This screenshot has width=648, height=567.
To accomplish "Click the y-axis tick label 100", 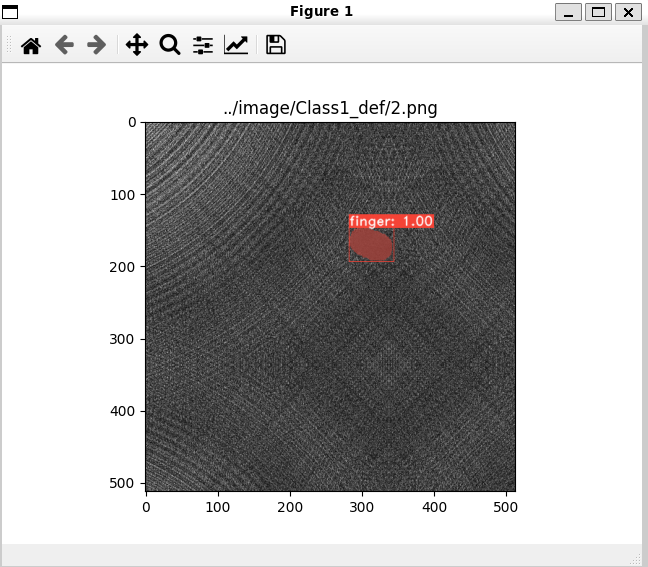I will point(122,195).
